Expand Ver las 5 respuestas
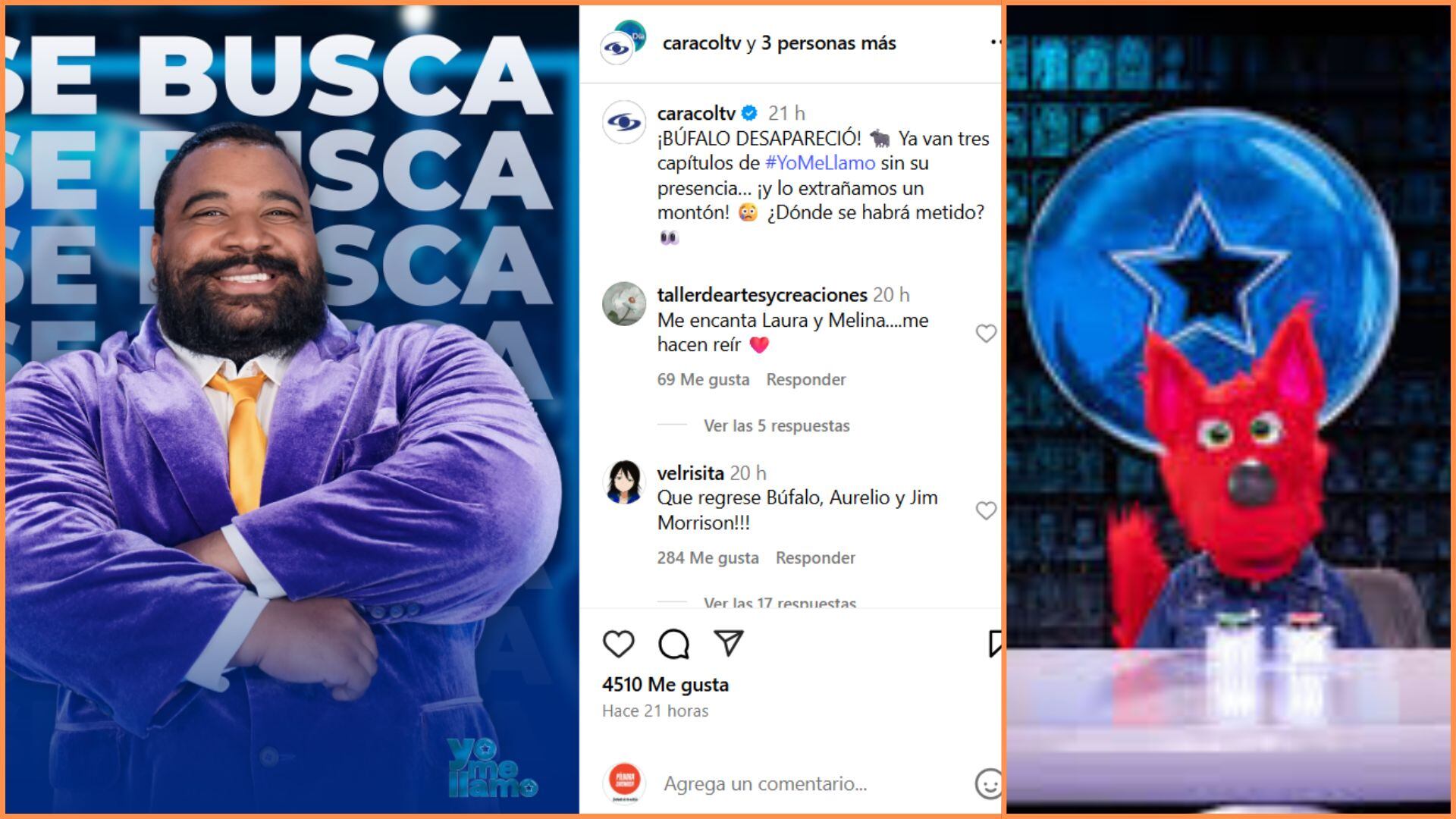The image size is (1456, 819). 777,425
